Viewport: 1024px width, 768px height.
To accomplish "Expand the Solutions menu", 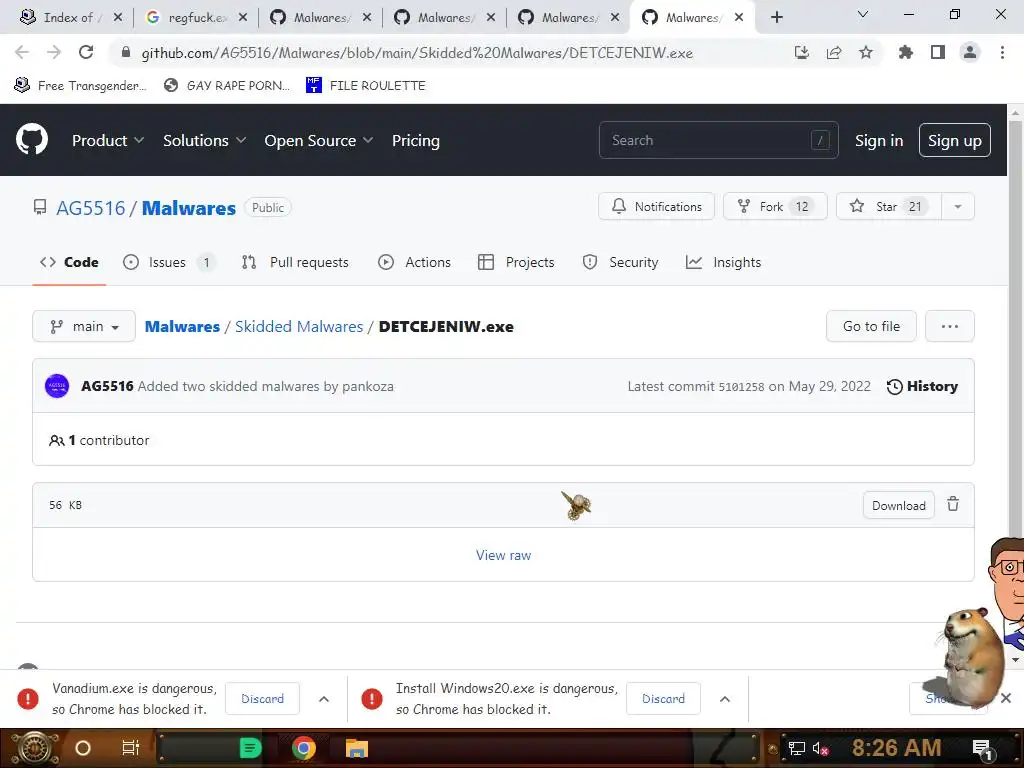I will click(x=204, y=140).
